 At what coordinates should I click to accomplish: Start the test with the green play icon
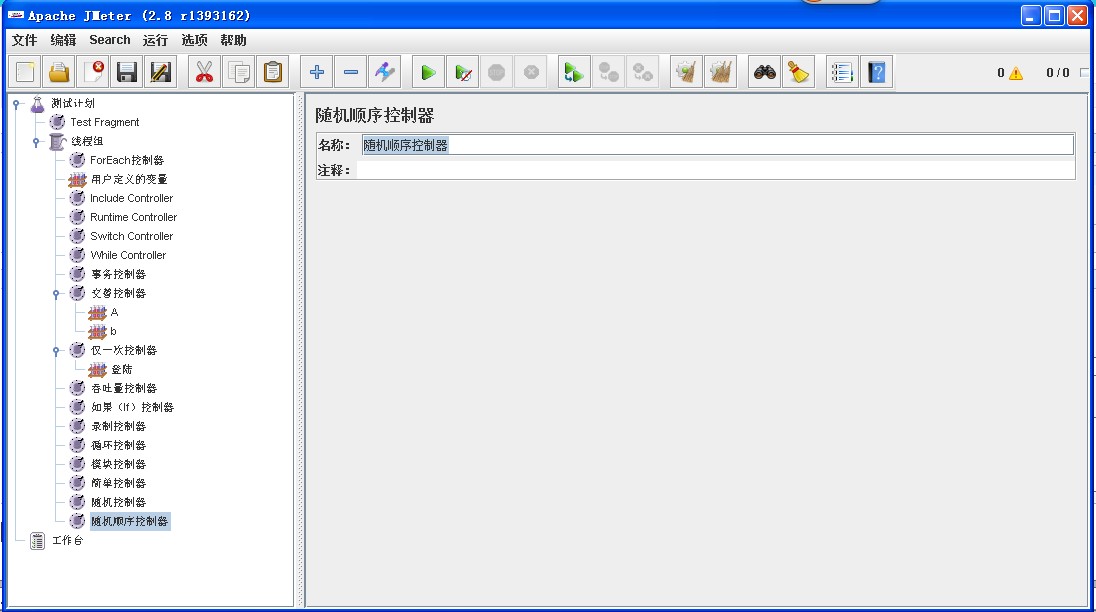click(428, 72)
